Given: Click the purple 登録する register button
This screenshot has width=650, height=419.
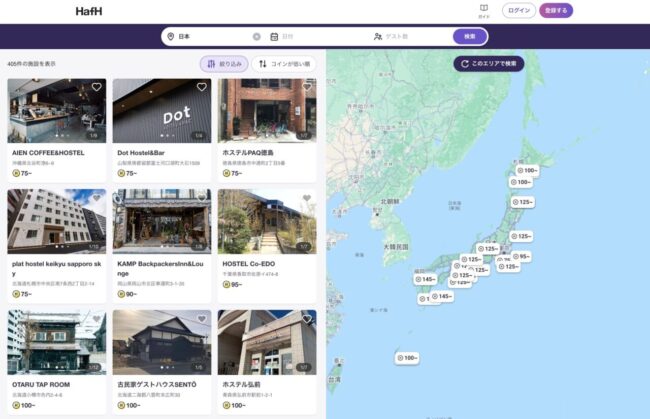Looking at the screenshot, I should click(556, 10).
